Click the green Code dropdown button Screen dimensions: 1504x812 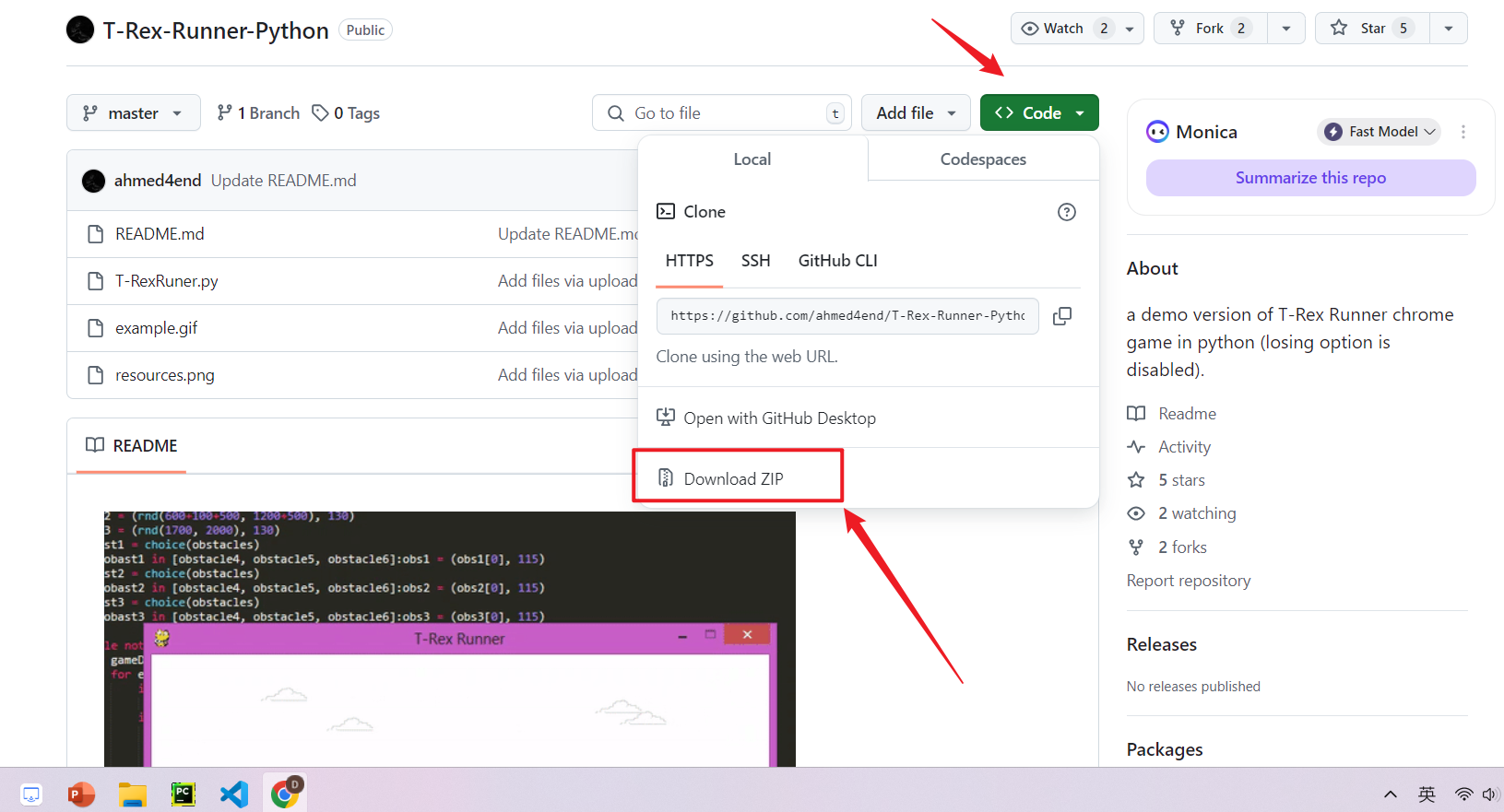click(1039, 112)
